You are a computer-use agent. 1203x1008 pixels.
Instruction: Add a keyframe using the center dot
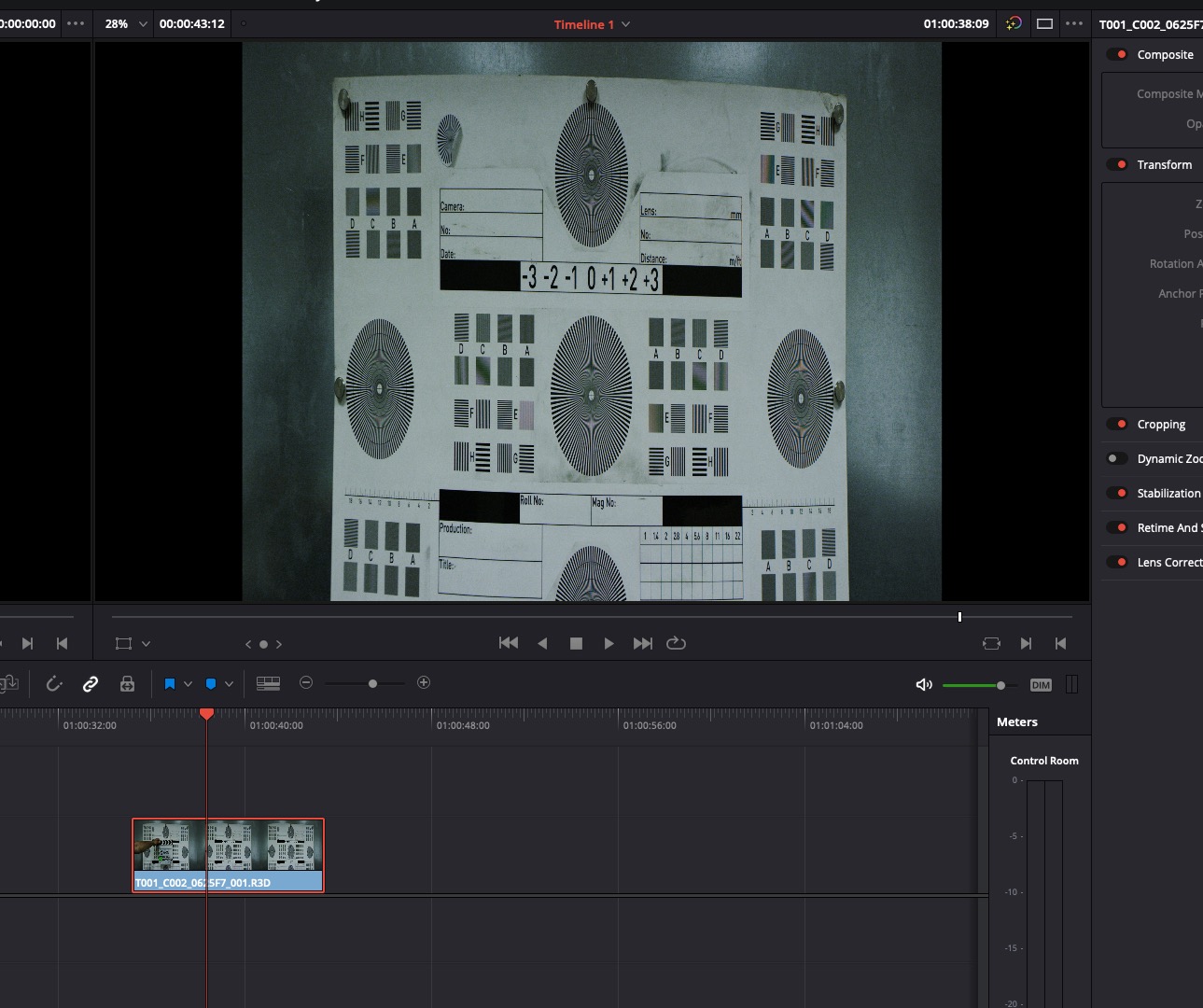(263, 644)
